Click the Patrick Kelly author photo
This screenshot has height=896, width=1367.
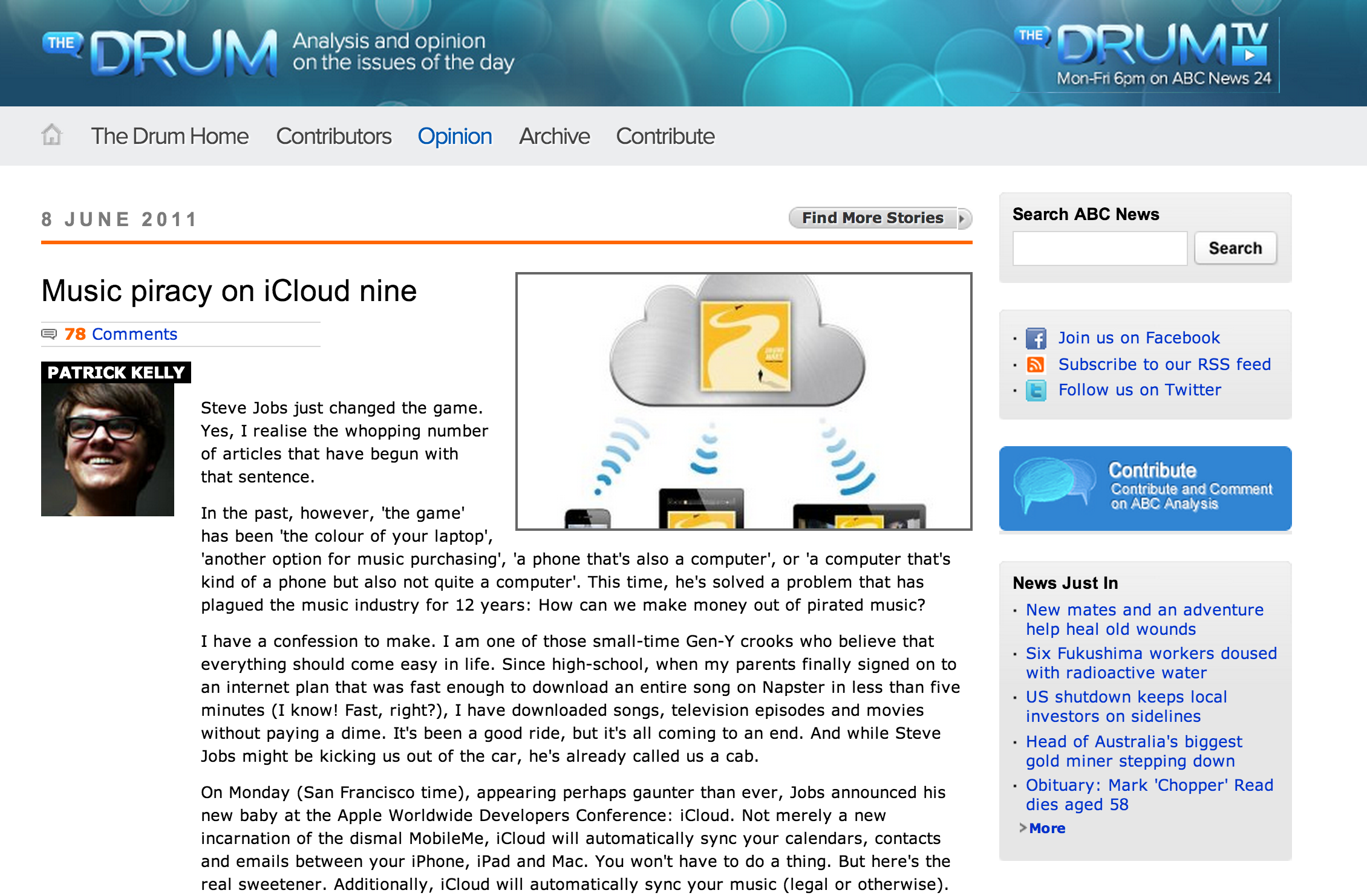[x=108, y=449]
